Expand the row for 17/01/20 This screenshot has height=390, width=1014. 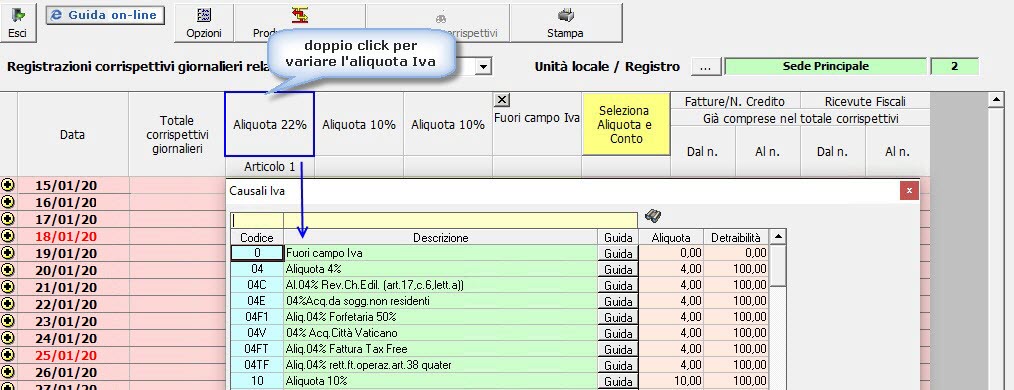tap(8, 219)
